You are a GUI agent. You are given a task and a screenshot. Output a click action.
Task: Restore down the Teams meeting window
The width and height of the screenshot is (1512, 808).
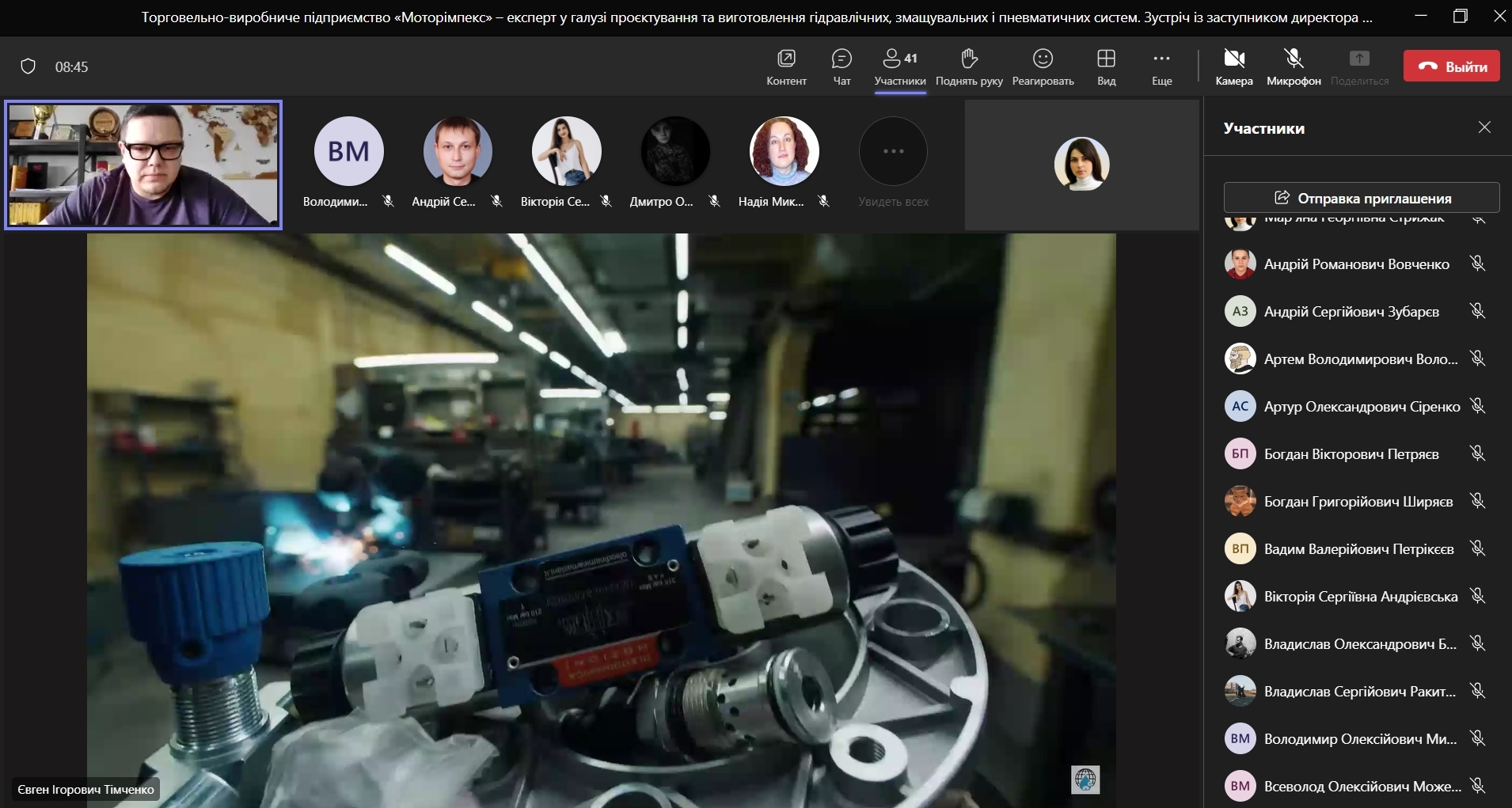[x=1461, y=16]
